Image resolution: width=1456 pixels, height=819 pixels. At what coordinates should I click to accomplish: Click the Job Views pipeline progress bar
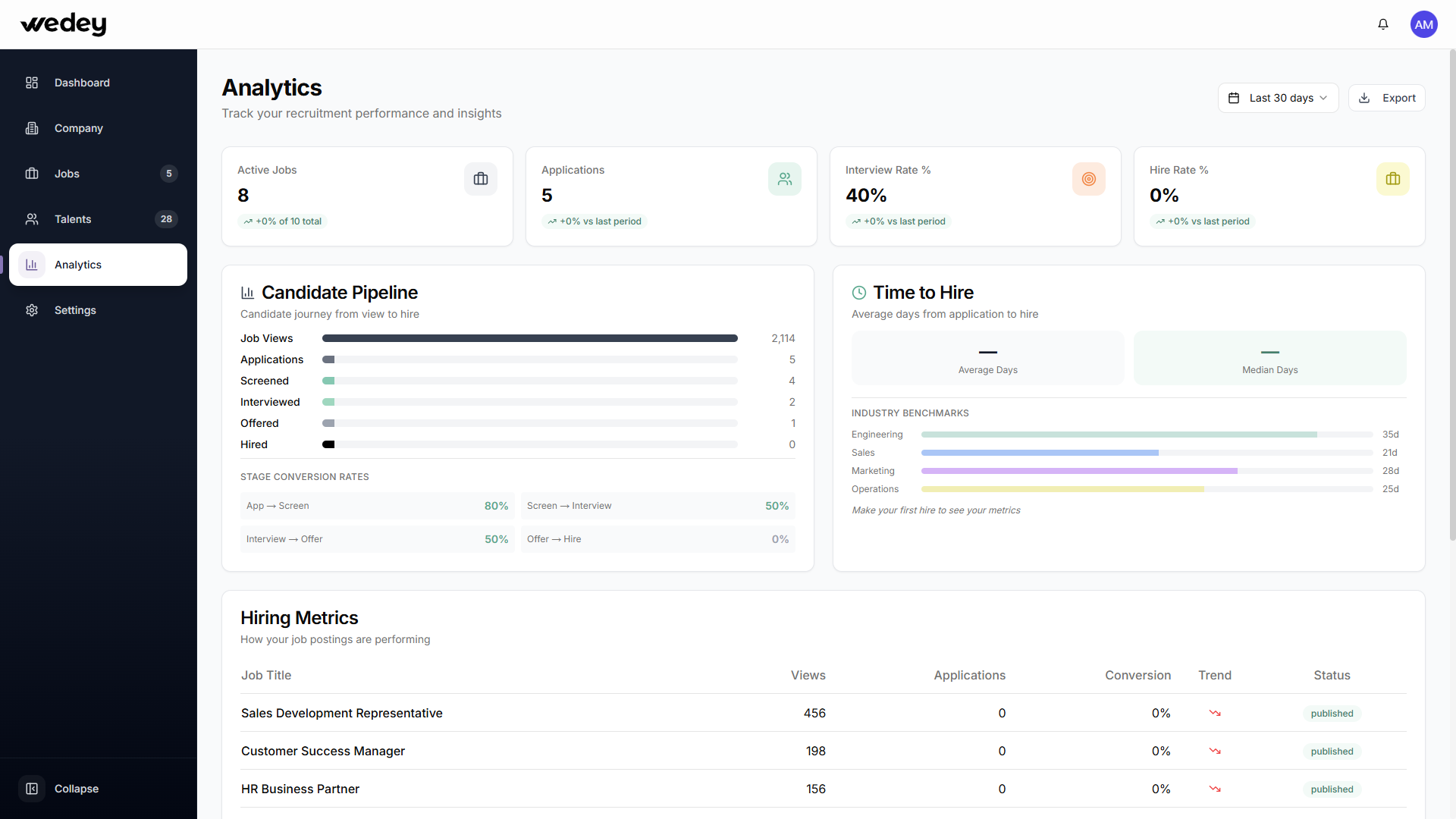click(x=529, y=338)
